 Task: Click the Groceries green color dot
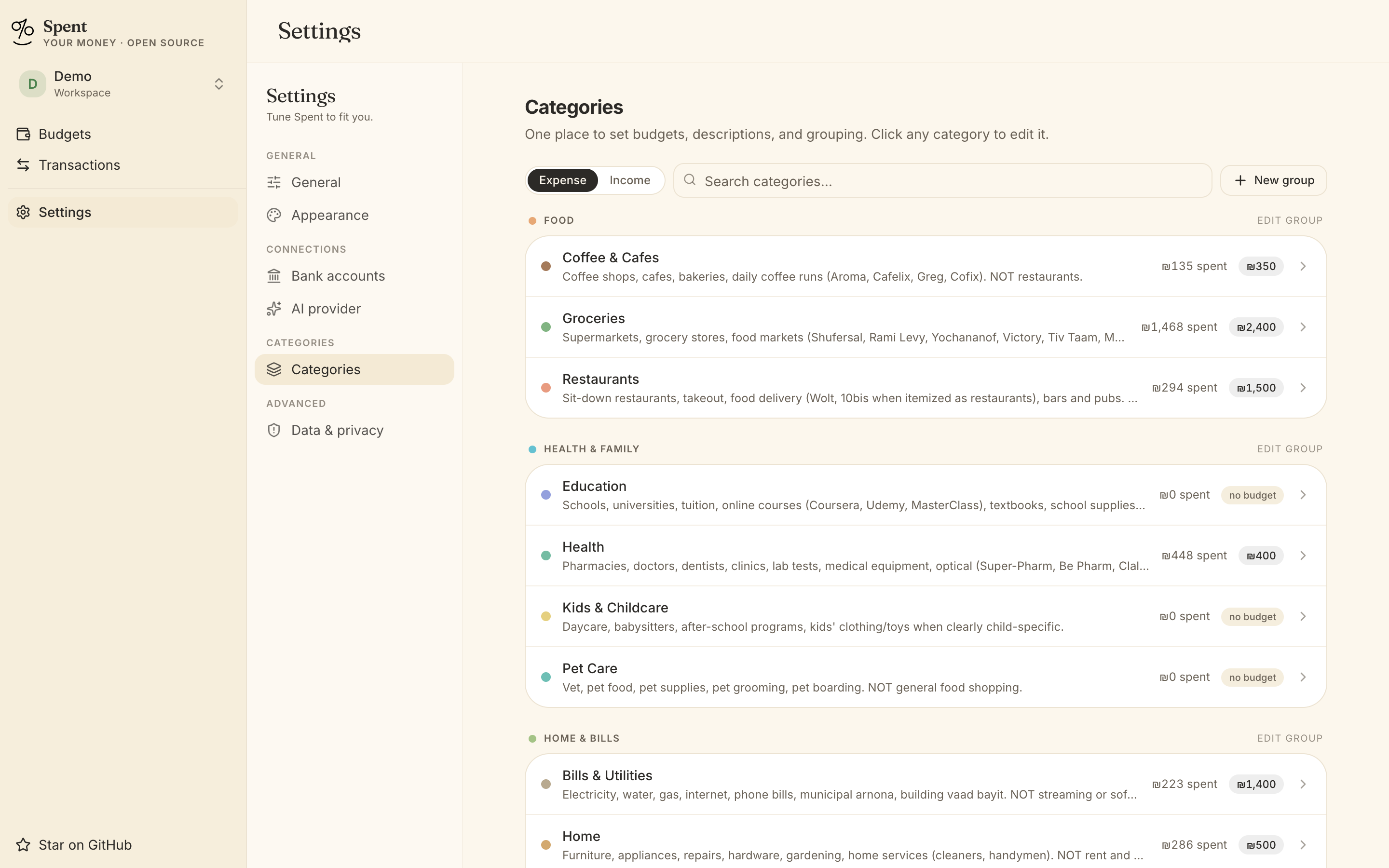[x=546, y=327]
